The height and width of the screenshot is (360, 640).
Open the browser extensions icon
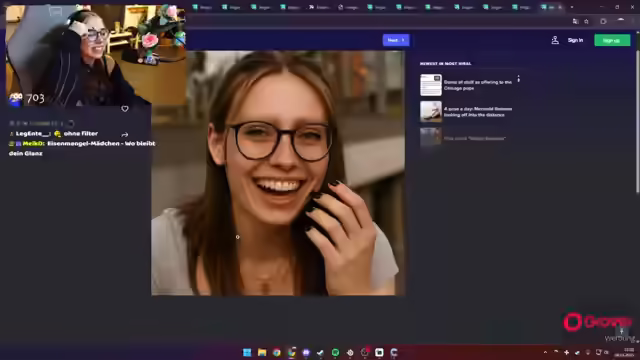click(x=603, y=21)
